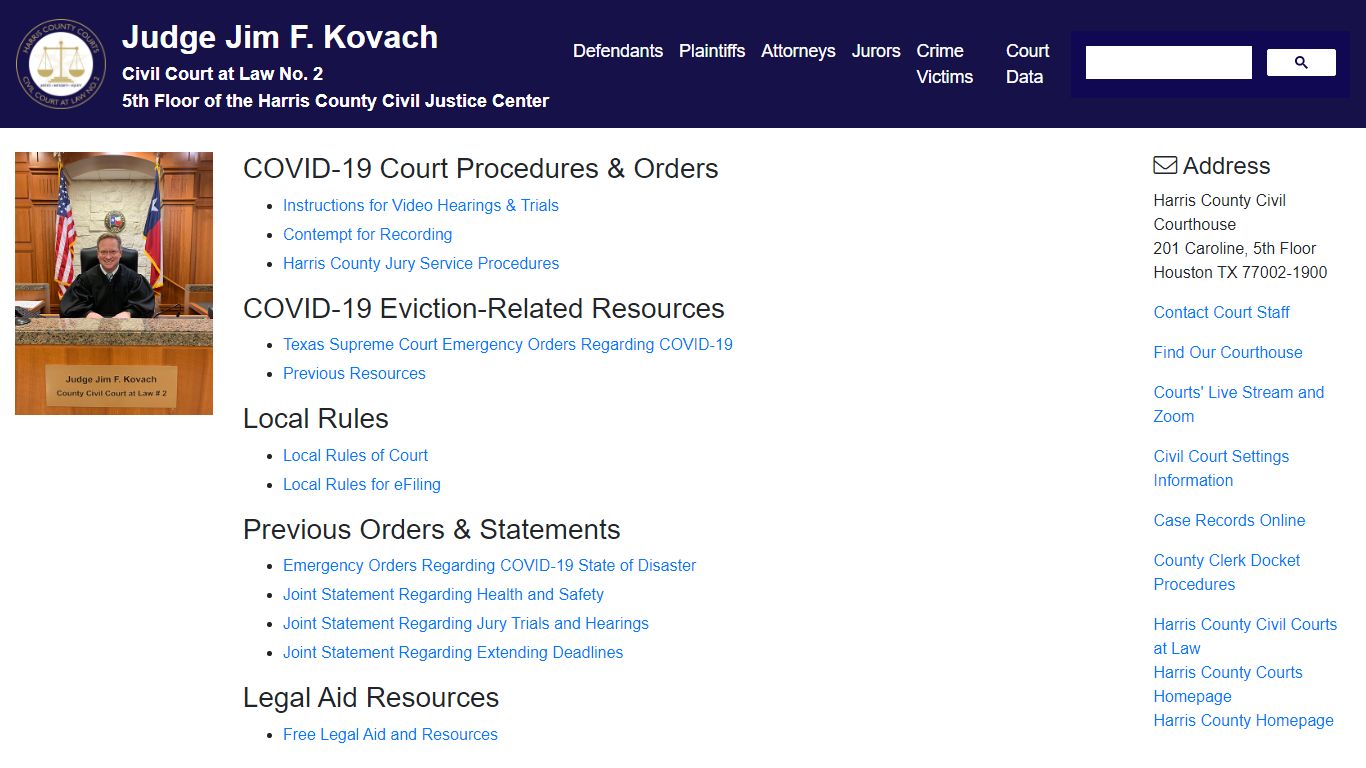The image size is (1366, 768).
Task: Click the Judge Jim F. Kovach photo
Action: (x=114, y=283)
